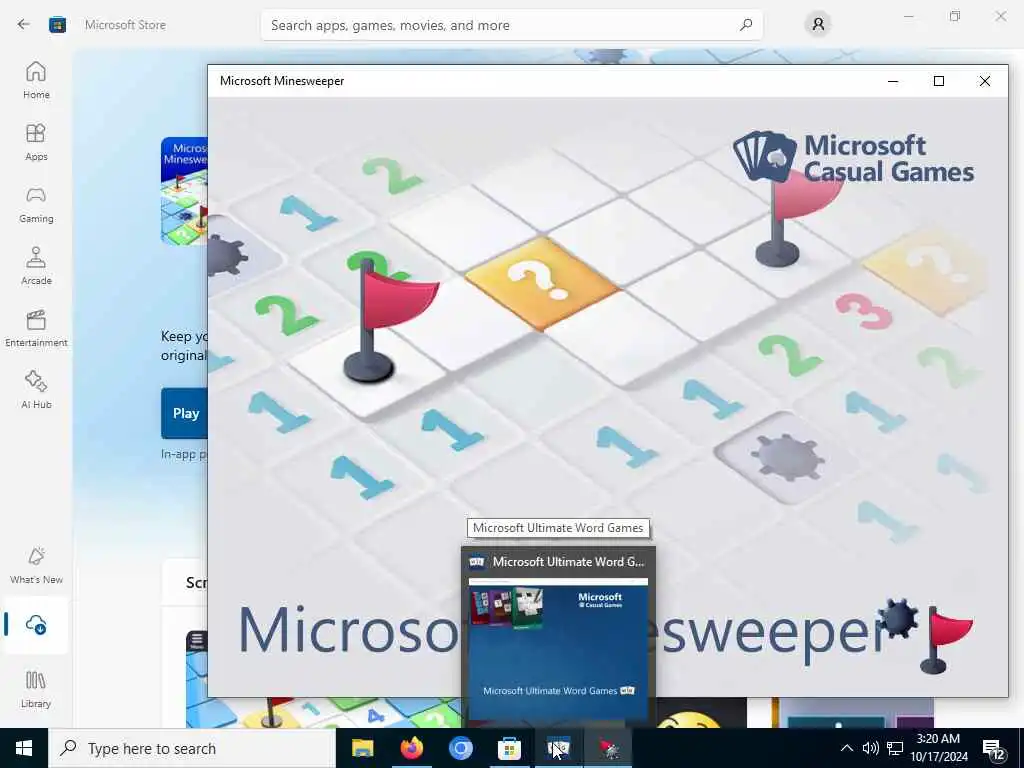This screenshot has height=768, width=1024.
Task: Minimize the Microsoft Minesweeper window
Action: coord(893,81)
